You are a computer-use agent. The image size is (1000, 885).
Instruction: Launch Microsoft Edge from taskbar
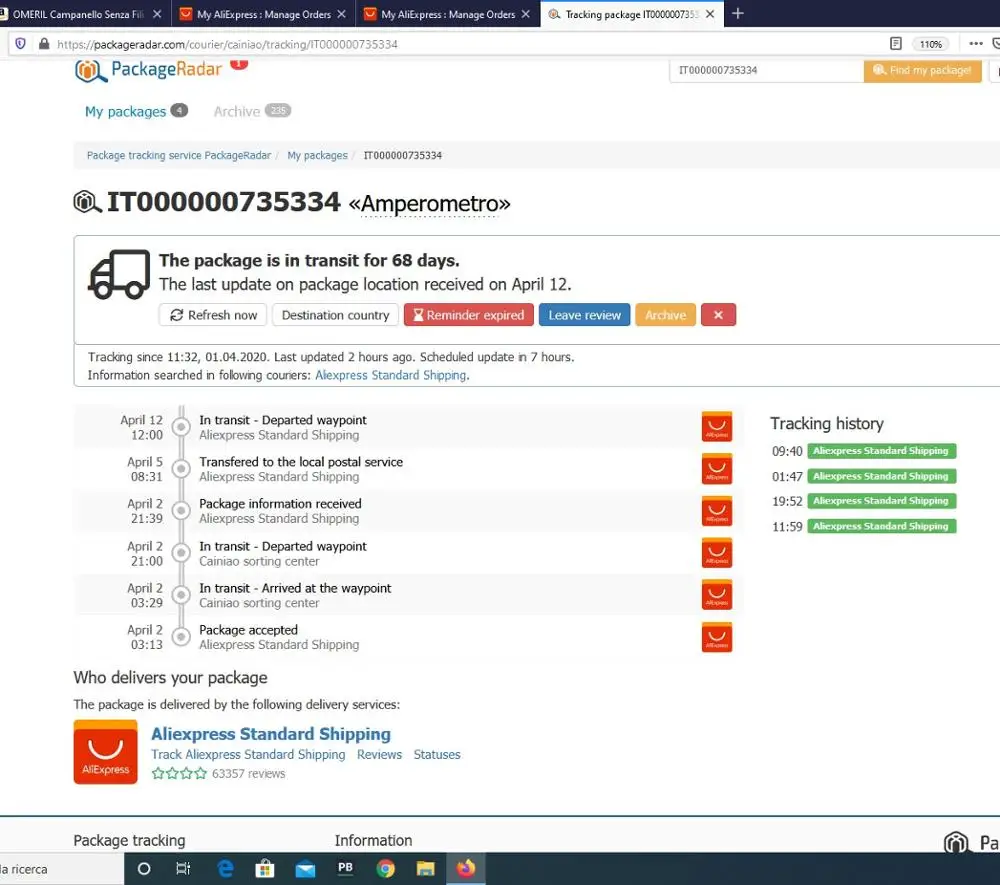[225, 868]
